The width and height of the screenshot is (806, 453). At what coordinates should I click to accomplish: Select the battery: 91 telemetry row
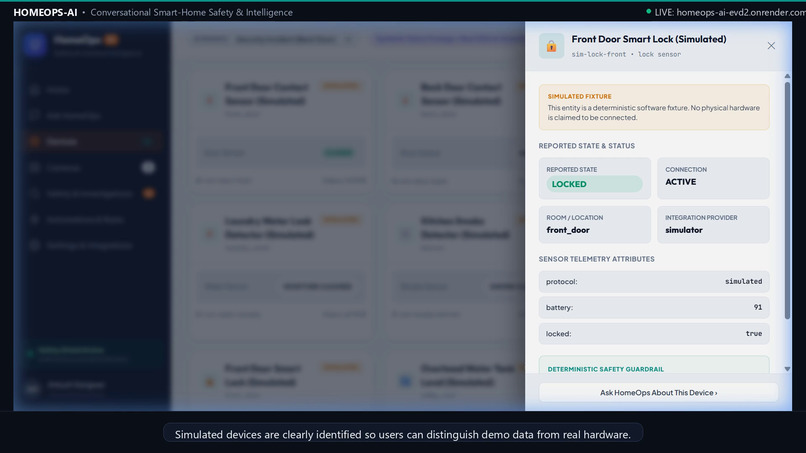[x=654, y=307]
